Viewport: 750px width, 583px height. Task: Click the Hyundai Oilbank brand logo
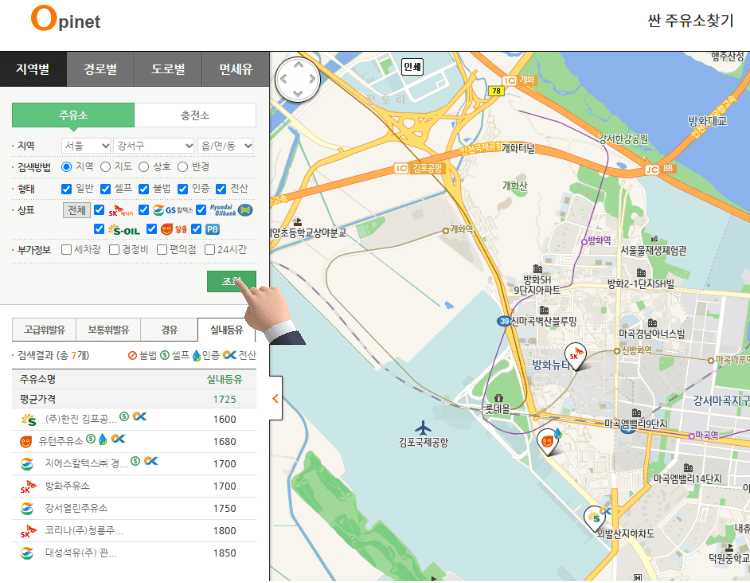231,210
